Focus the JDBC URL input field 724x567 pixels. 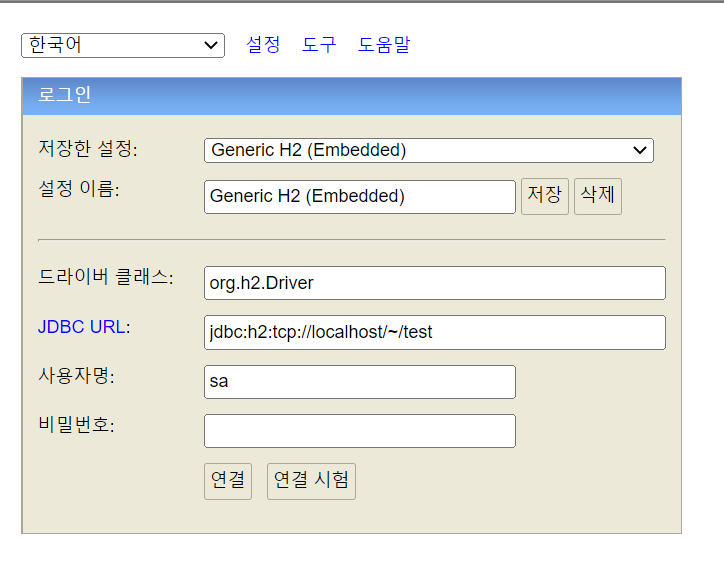(x=434, y=332)
